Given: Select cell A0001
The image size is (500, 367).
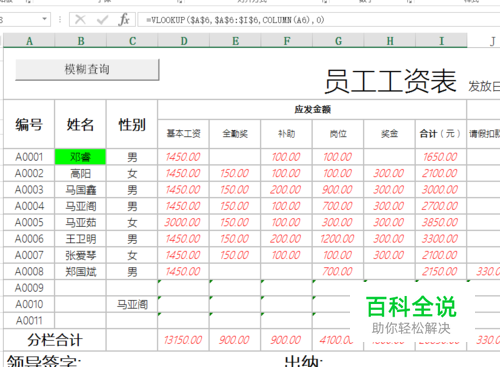Looking at the screenshot, I should pyautogui.click(x=29, y=157).
